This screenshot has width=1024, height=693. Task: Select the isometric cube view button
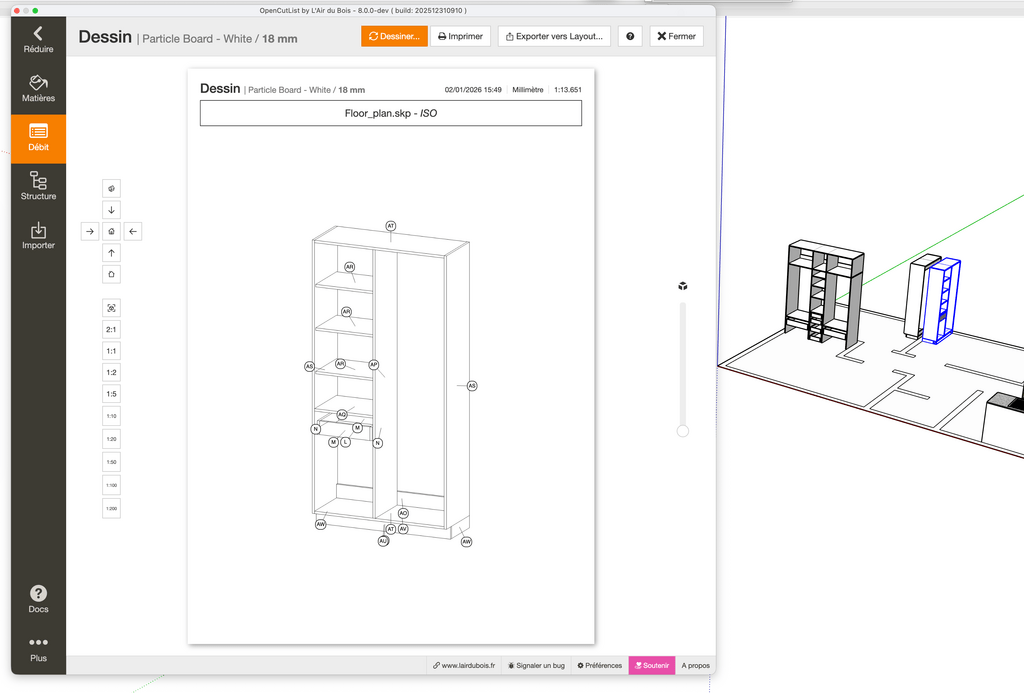click(x=112, y=188)
